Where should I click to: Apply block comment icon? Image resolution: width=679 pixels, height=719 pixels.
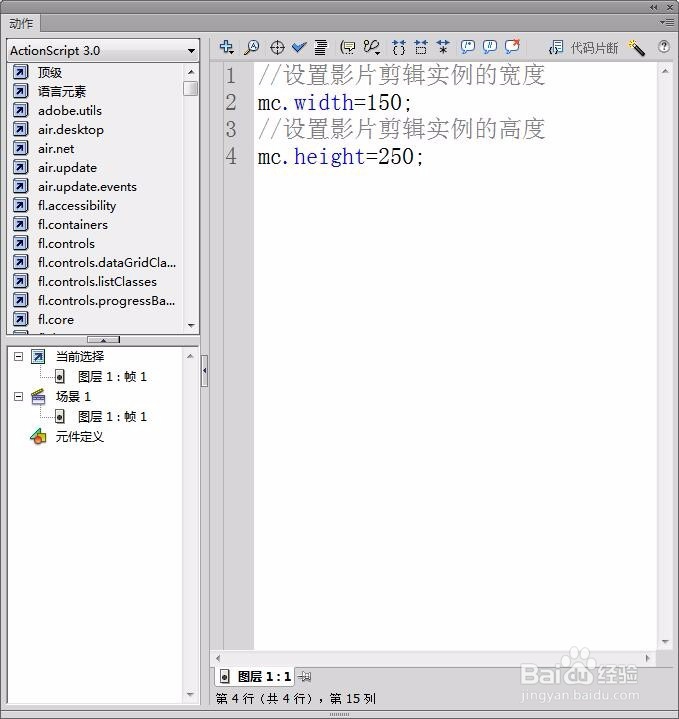pyautogui.click(x=468, y=47)
